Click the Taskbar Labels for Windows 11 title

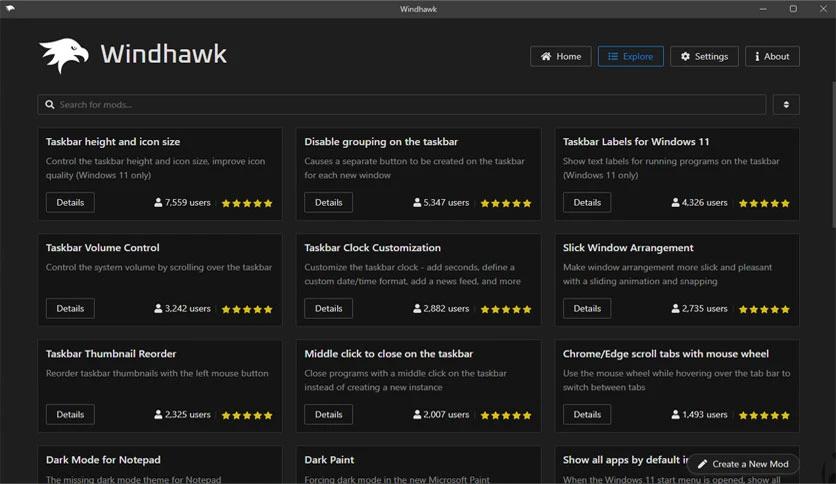[x=636, y=142]
